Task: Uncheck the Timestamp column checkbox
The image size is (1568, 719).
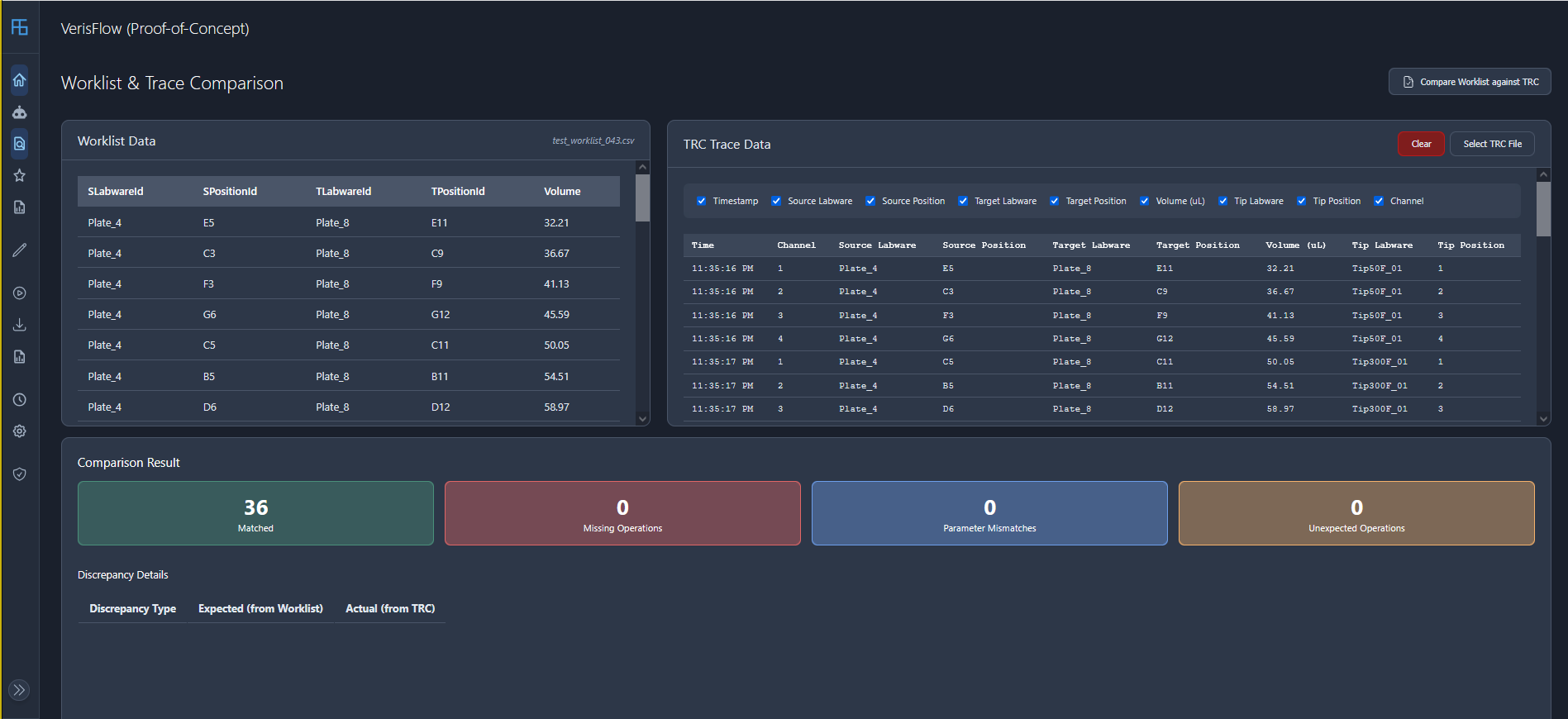Action: click(x=701, y=201)
